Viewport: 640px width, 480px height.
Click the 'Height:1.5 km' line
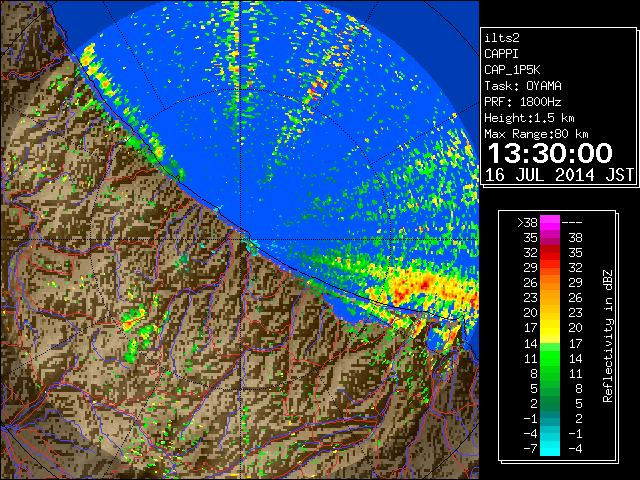529,118
